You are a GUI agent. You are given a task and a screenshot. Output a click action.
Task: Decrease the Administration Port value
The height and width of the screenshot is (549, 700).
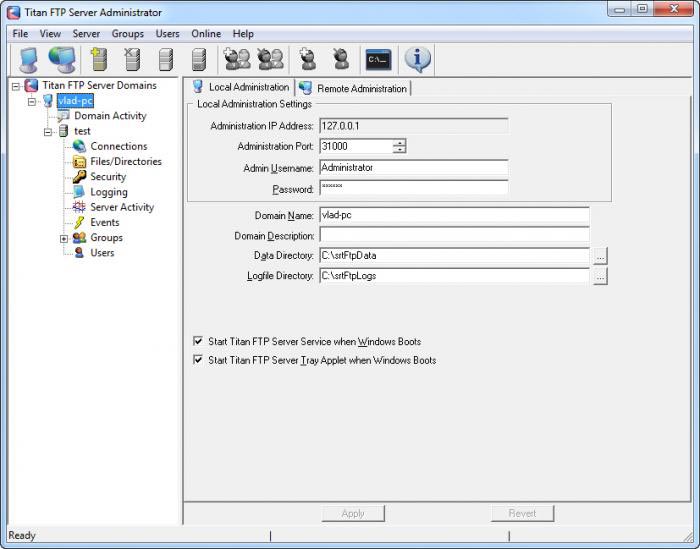pos(400,150)
